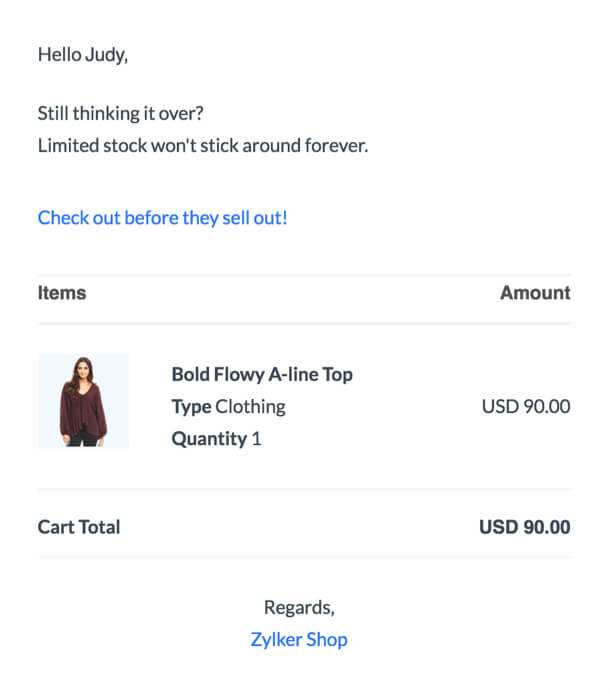Click the quantity value '1'

point(257,438)
